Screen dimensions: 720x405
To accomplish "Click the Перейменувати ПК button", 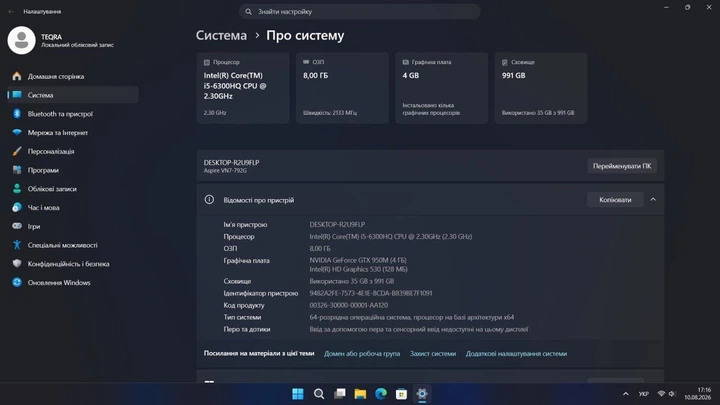I will point(622,166).
